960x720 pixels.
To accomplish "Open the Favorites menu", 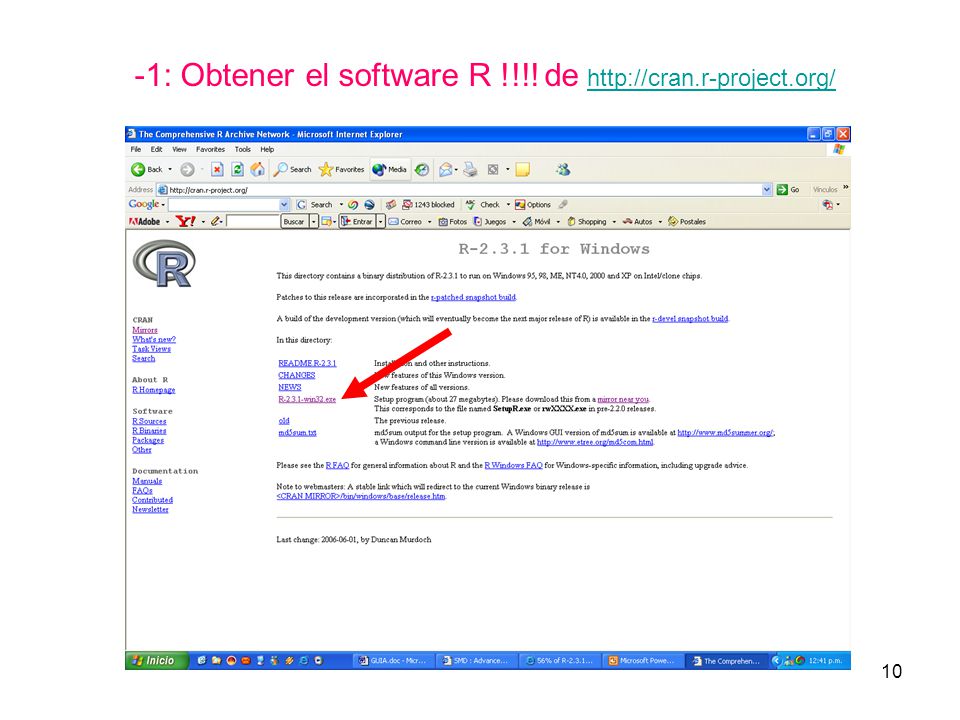I will (x=211, y=149).
